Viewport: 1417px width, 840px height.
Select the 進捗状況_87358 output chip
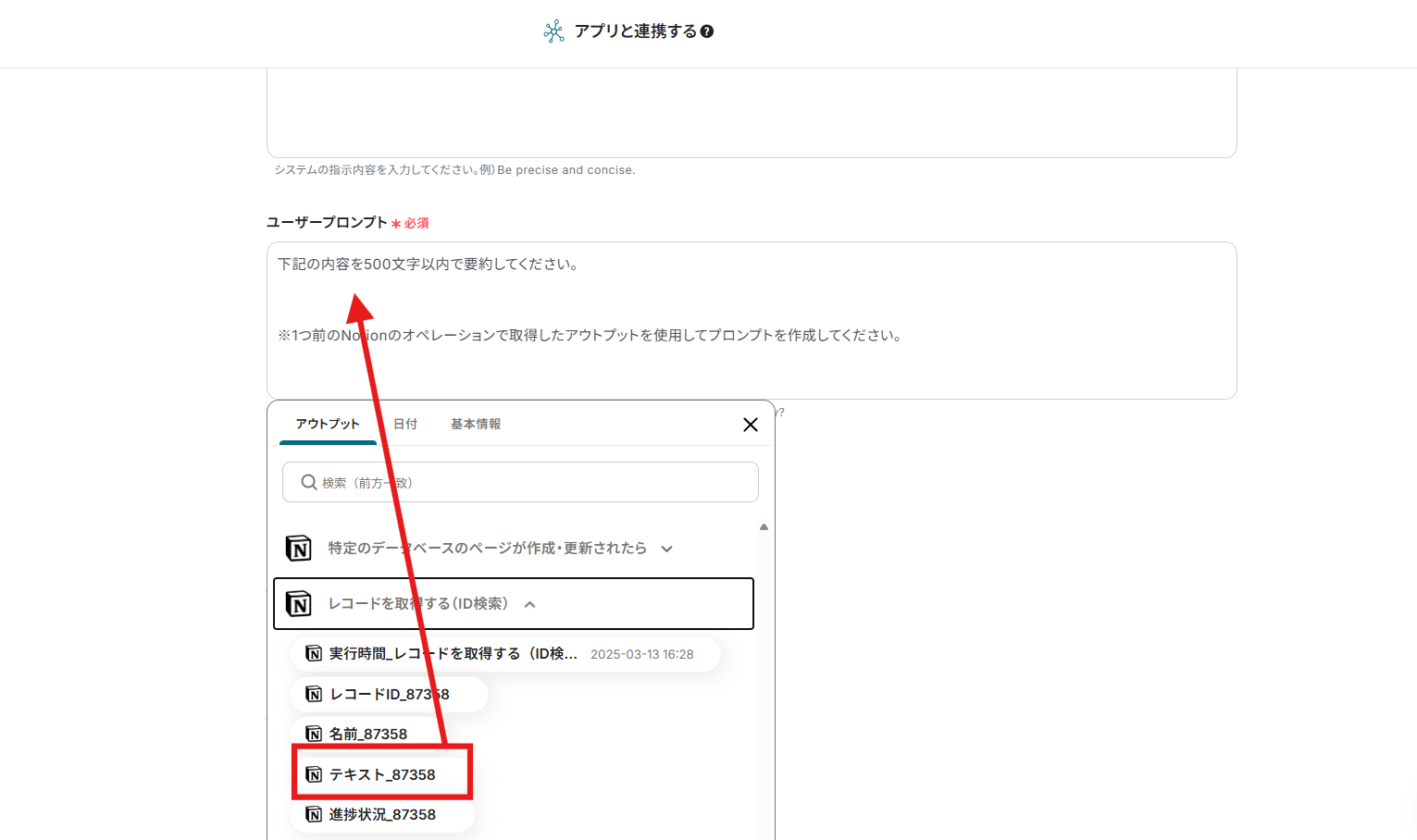382,814
